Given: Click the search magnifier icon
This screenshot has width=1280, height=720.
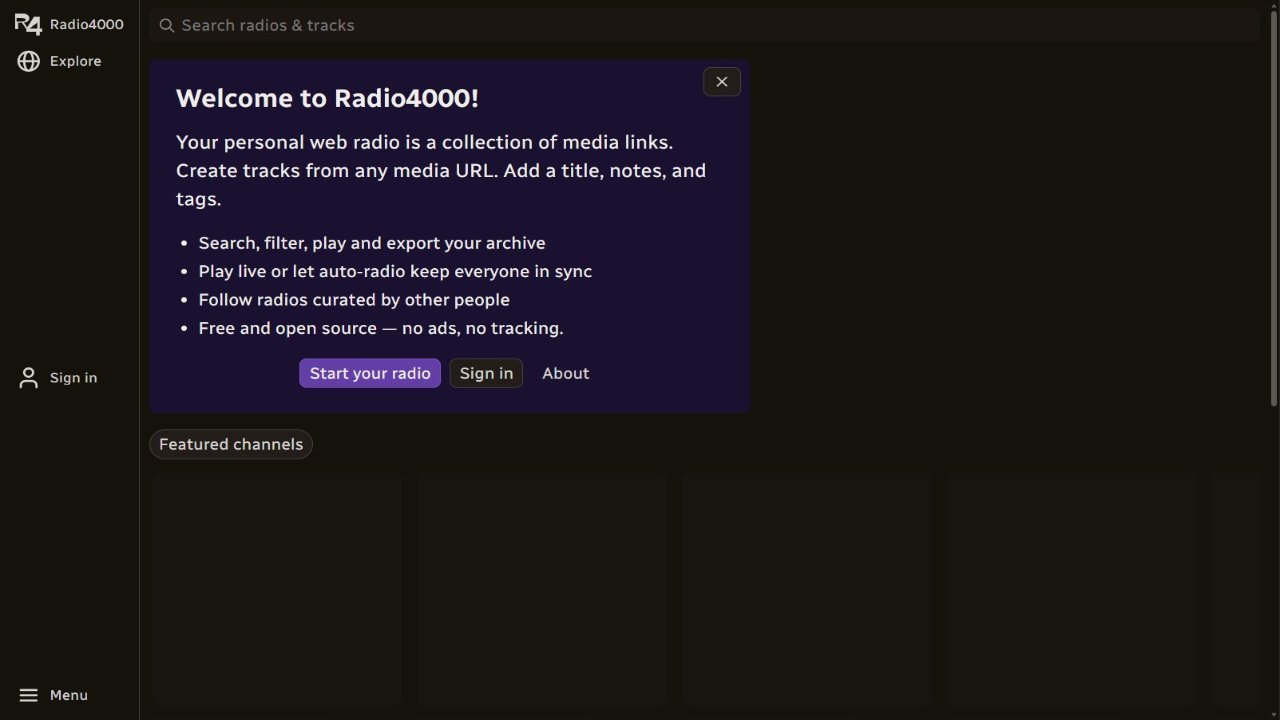Looking at the screenshot, I should 167,25.
